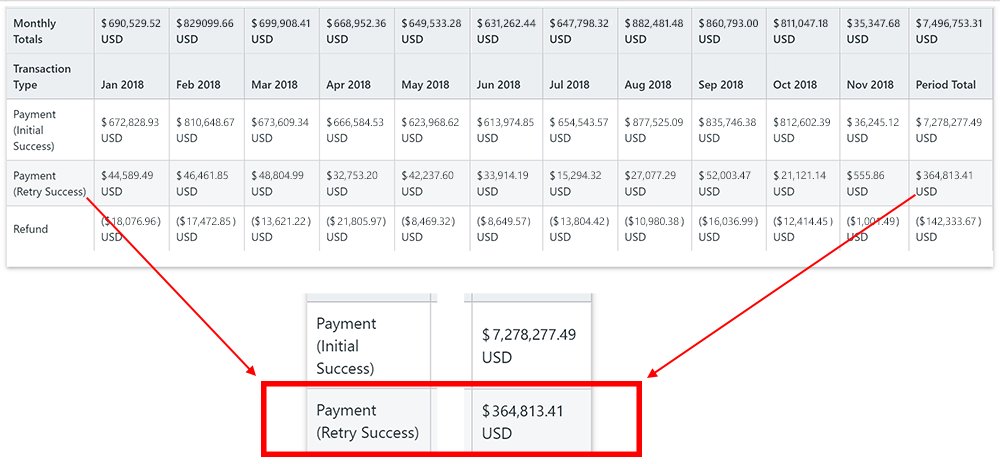Select monthly total $811,047.18 USD
The height and width of the screenshot is (464, 1000).
803,31
